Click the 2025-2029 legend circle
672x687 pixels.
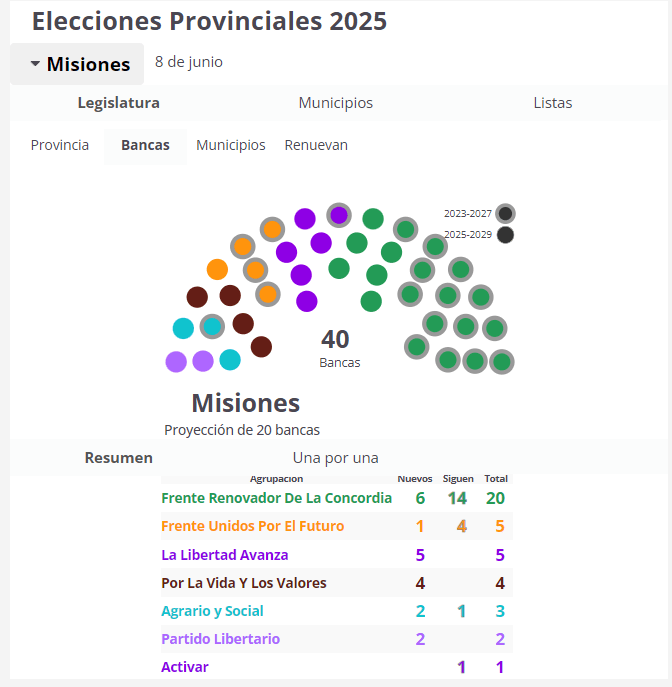(x=505, y=235)
